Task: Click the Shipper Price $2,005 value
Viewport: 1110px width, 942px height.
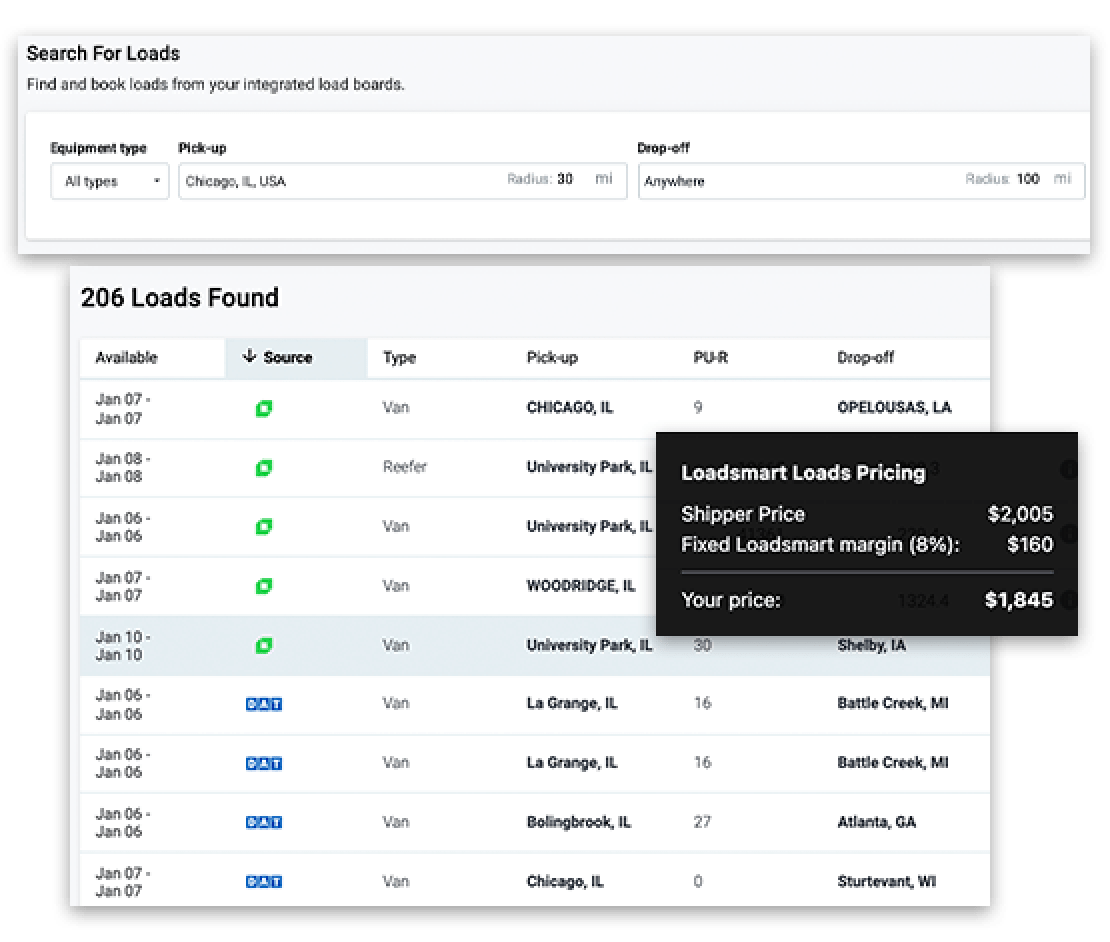Action: pos(1020,514)
